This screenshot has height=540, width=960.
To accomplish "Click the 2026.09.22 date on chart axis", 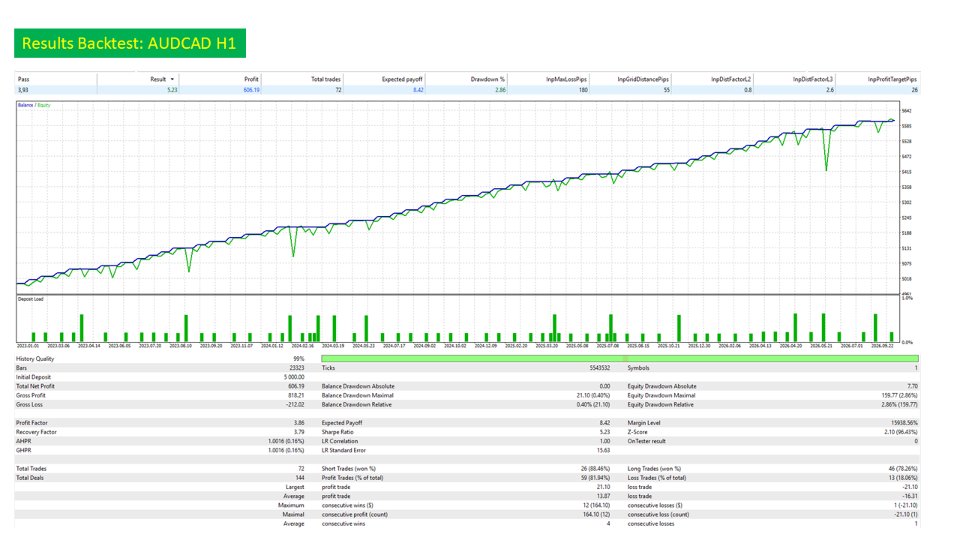I will click(x=883, y=346).
